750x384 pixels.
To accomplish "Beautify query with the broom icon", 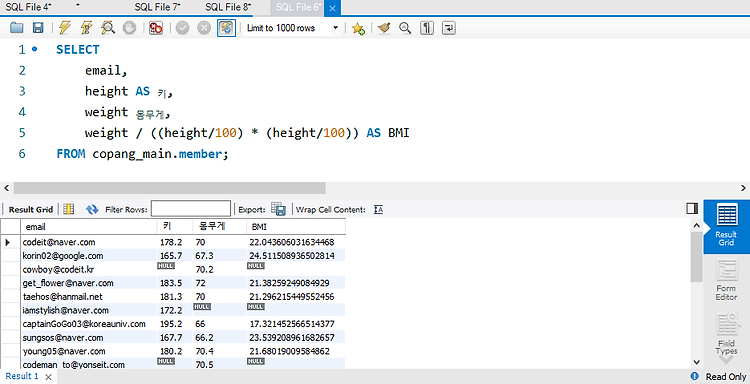I will pos(384,28).
